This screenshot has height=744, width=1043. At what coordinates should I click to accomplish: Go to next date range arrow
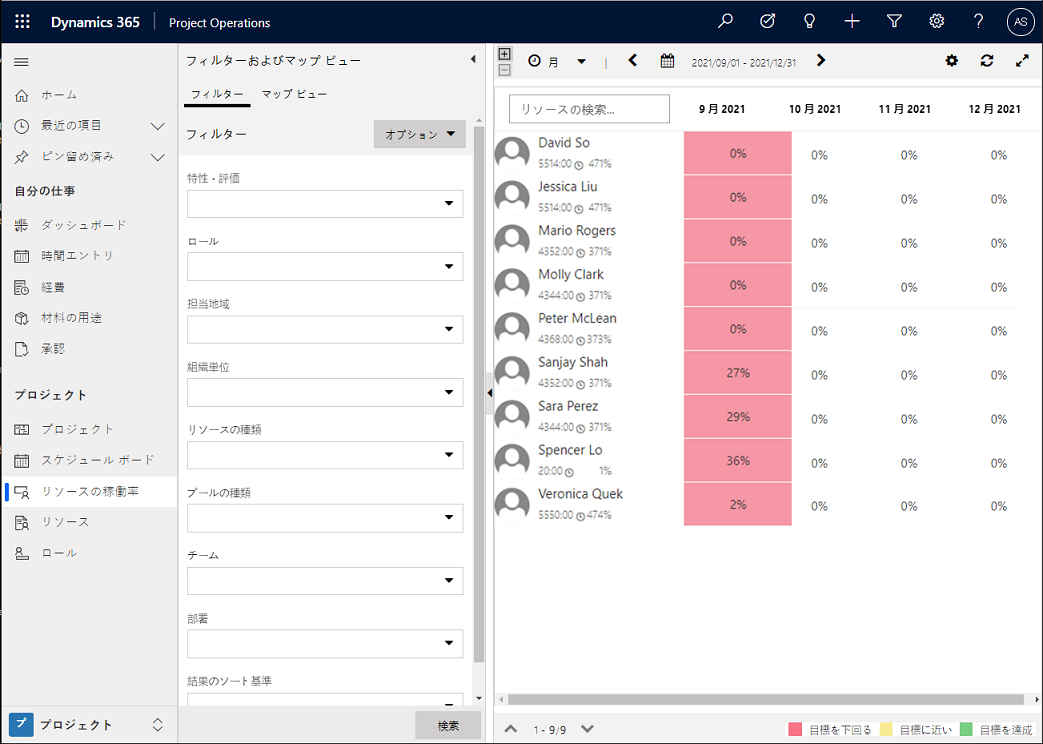click(x=821, y=61)
